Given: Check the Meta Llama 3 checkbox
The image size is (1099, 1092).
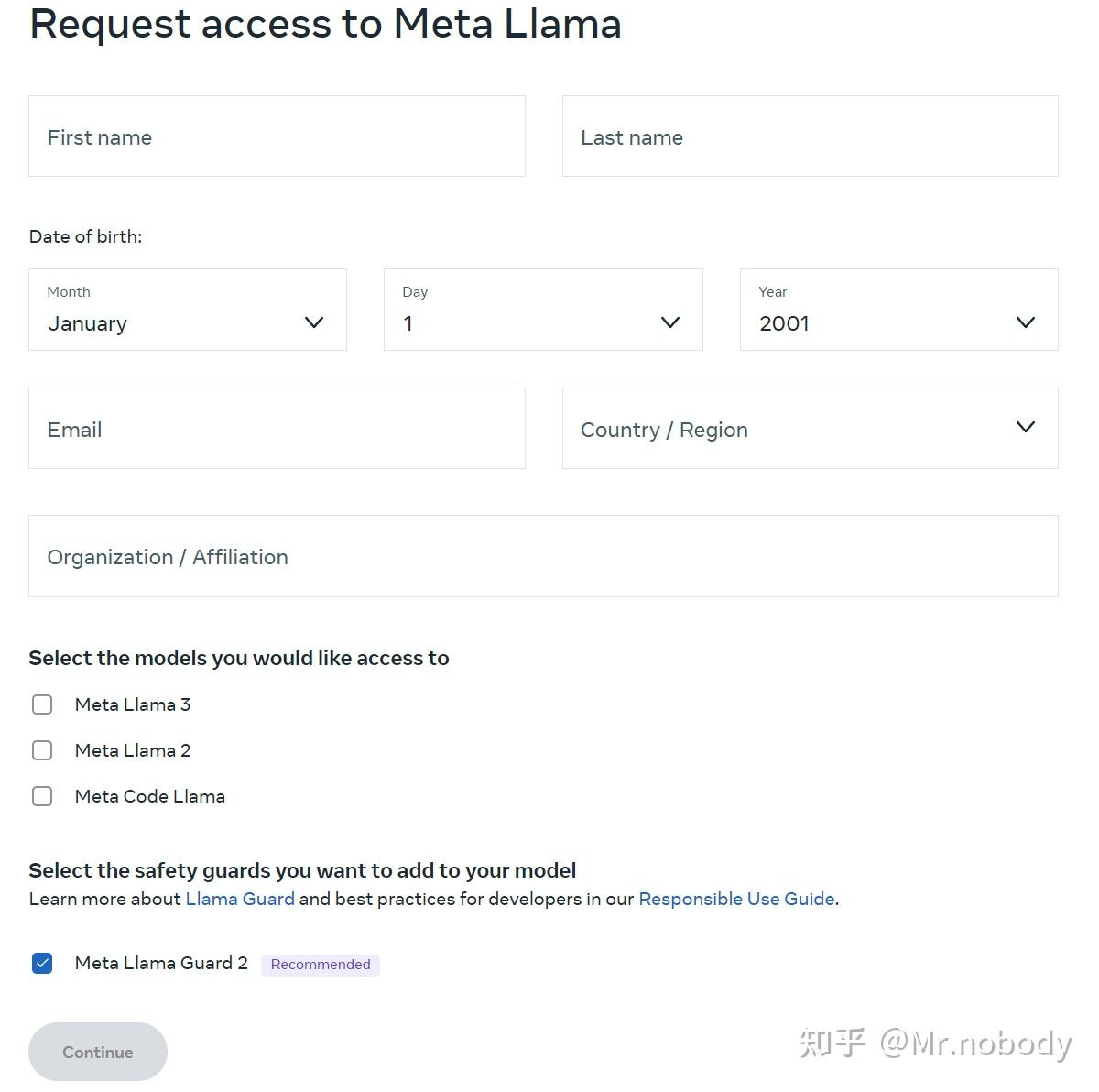Looking at the screenshot, I should (42, 704).
